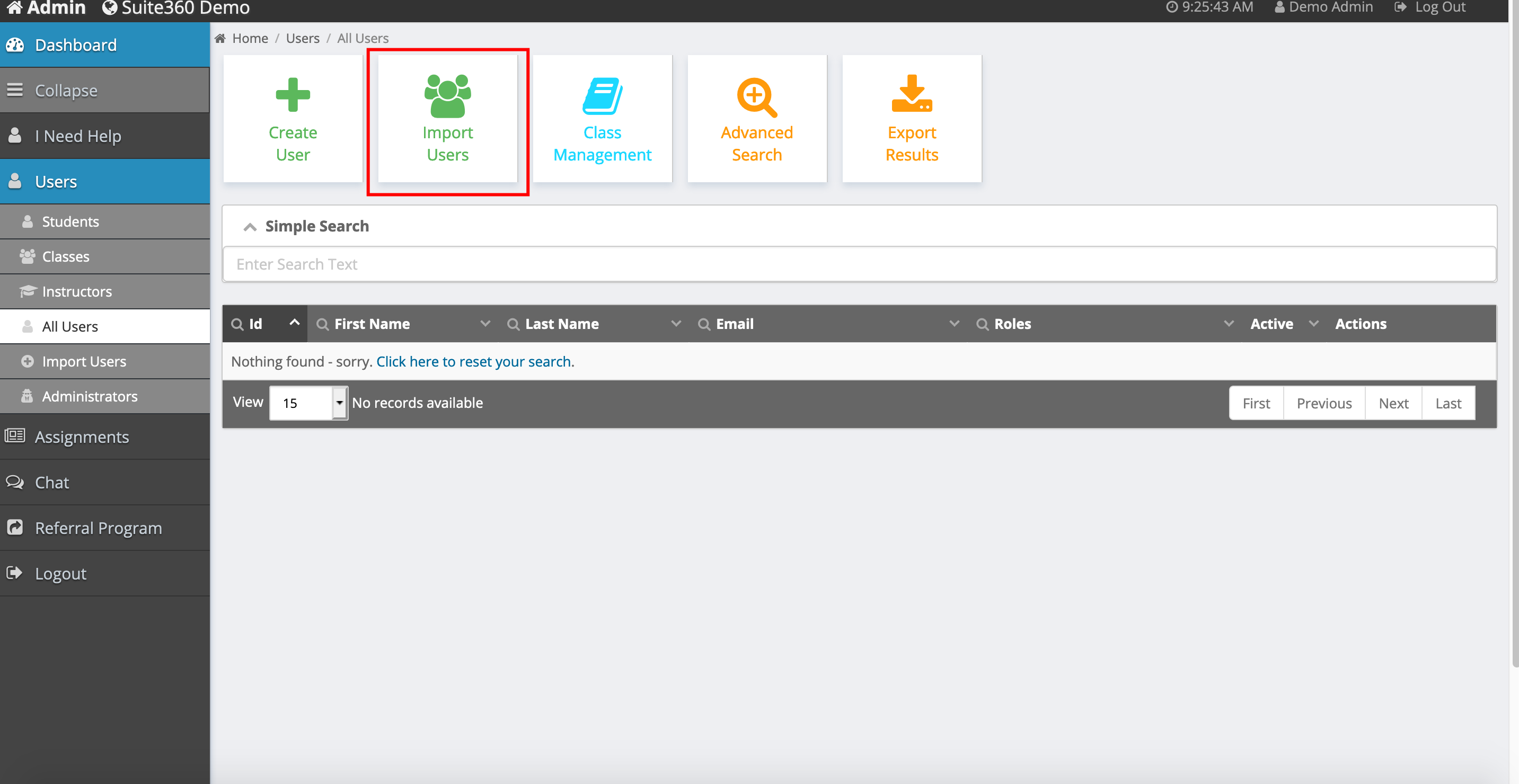Open the View page size dropdown
The height and width of the screenshot is (784, 1519).
click(339, 403)
